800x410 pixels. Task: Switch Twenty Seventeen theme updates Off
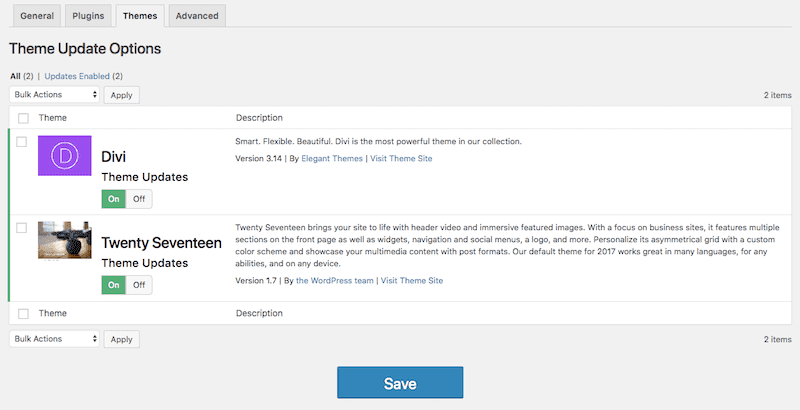[139, 285]
